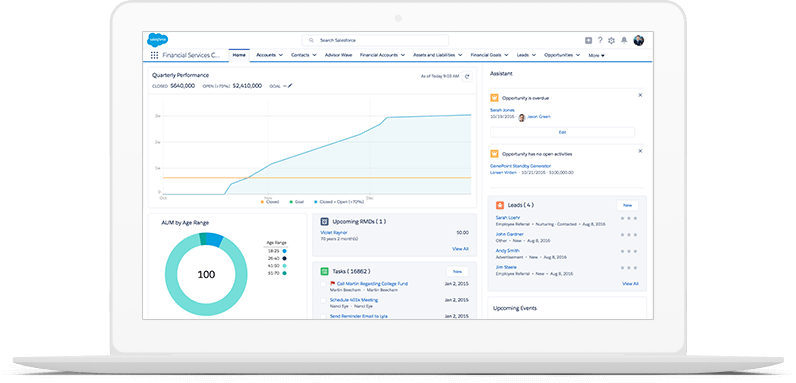The width and height of the screenshot is (796, 383).
Task: Edit the goal with pencil icon
Action: [290, 86]
